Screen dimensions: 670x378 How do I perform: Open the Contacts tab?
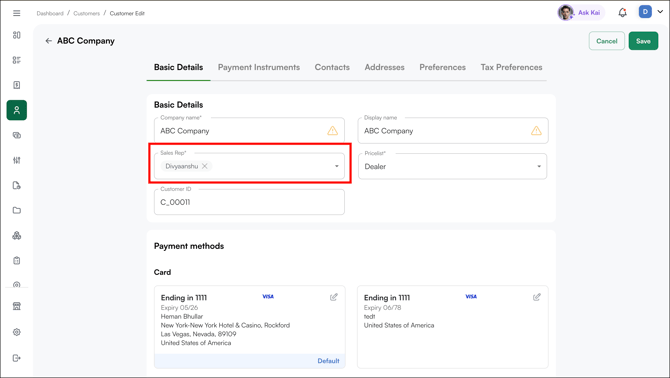[x=332, y=67]
